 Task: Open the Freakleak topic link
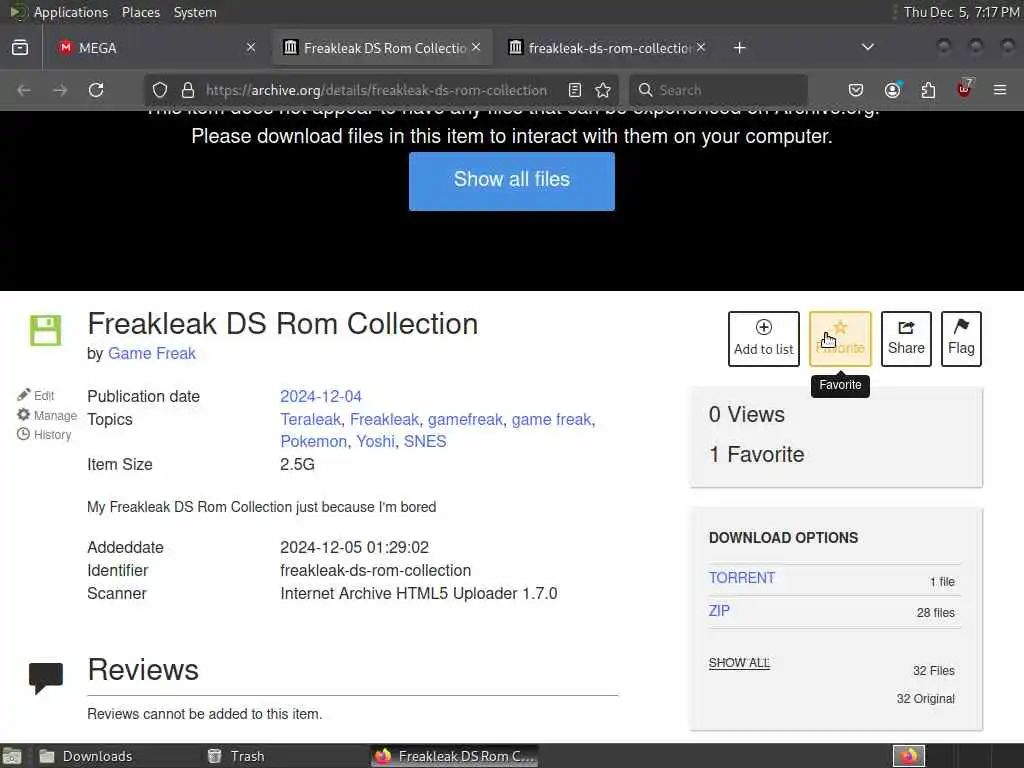pos(384,419)
